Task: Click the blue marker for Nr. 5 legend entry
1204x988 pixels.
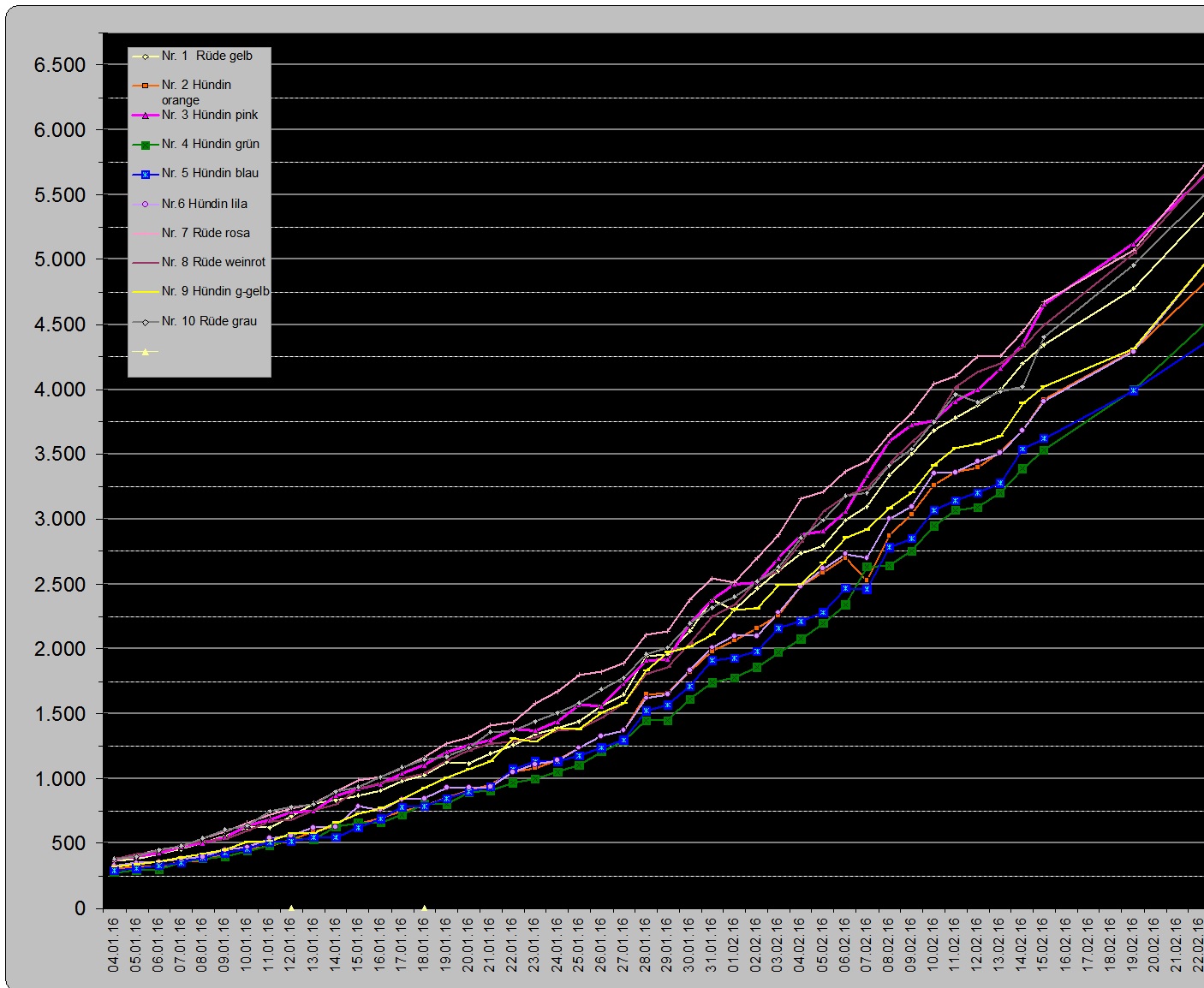Action: (146, 174)
